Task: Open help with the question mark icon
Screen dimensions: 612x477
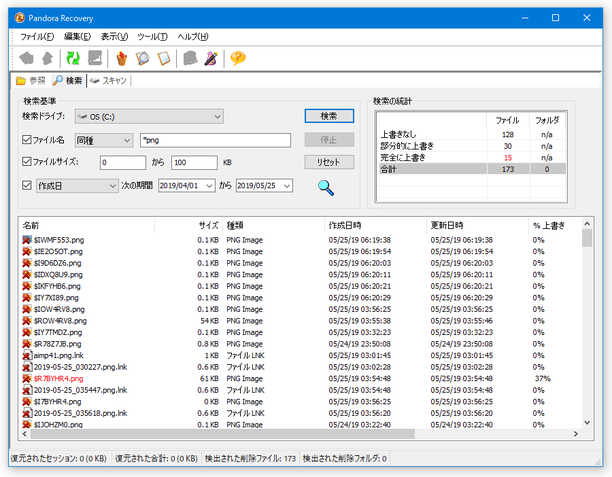Action: (238, 58)
